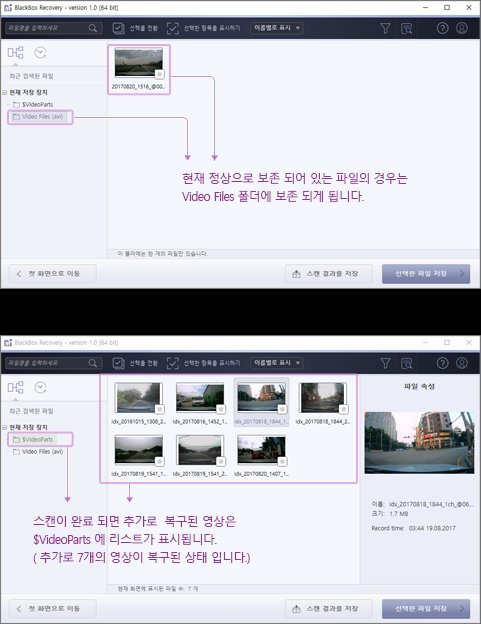Tick the checkbox on thumbnail idx_20170820_1407_1
Image resolution: width=481 pixels, height=624 pixels.
pyautogui.click(x=282, y=462)
